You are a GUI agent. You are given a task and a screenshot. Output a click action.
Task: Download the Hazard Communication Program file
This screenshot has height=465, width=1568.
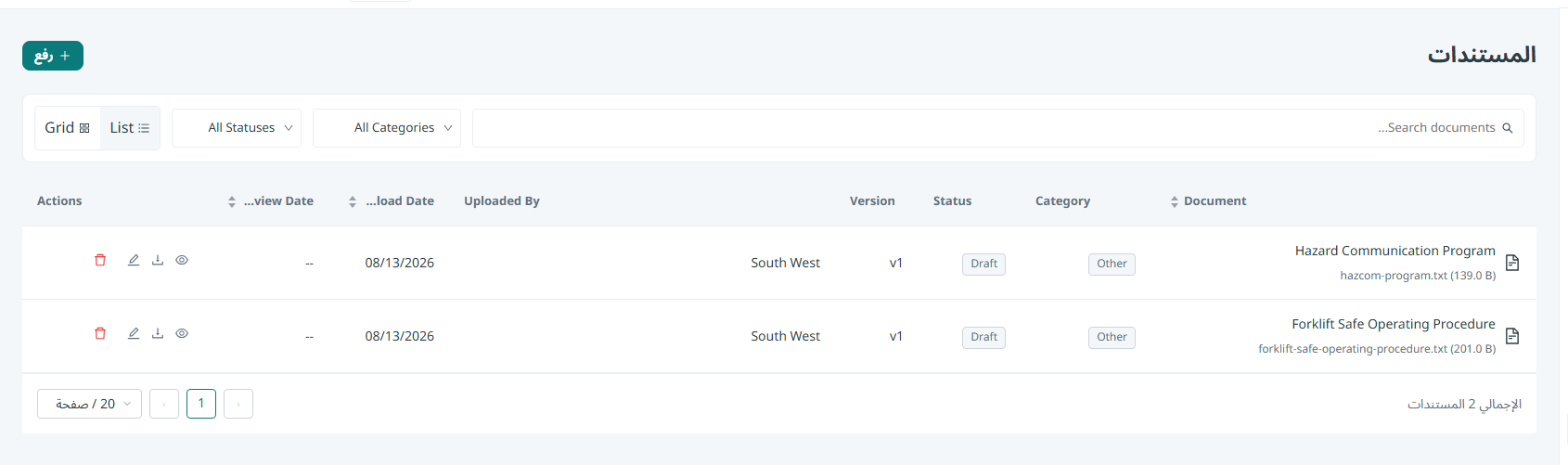[158, 260]
